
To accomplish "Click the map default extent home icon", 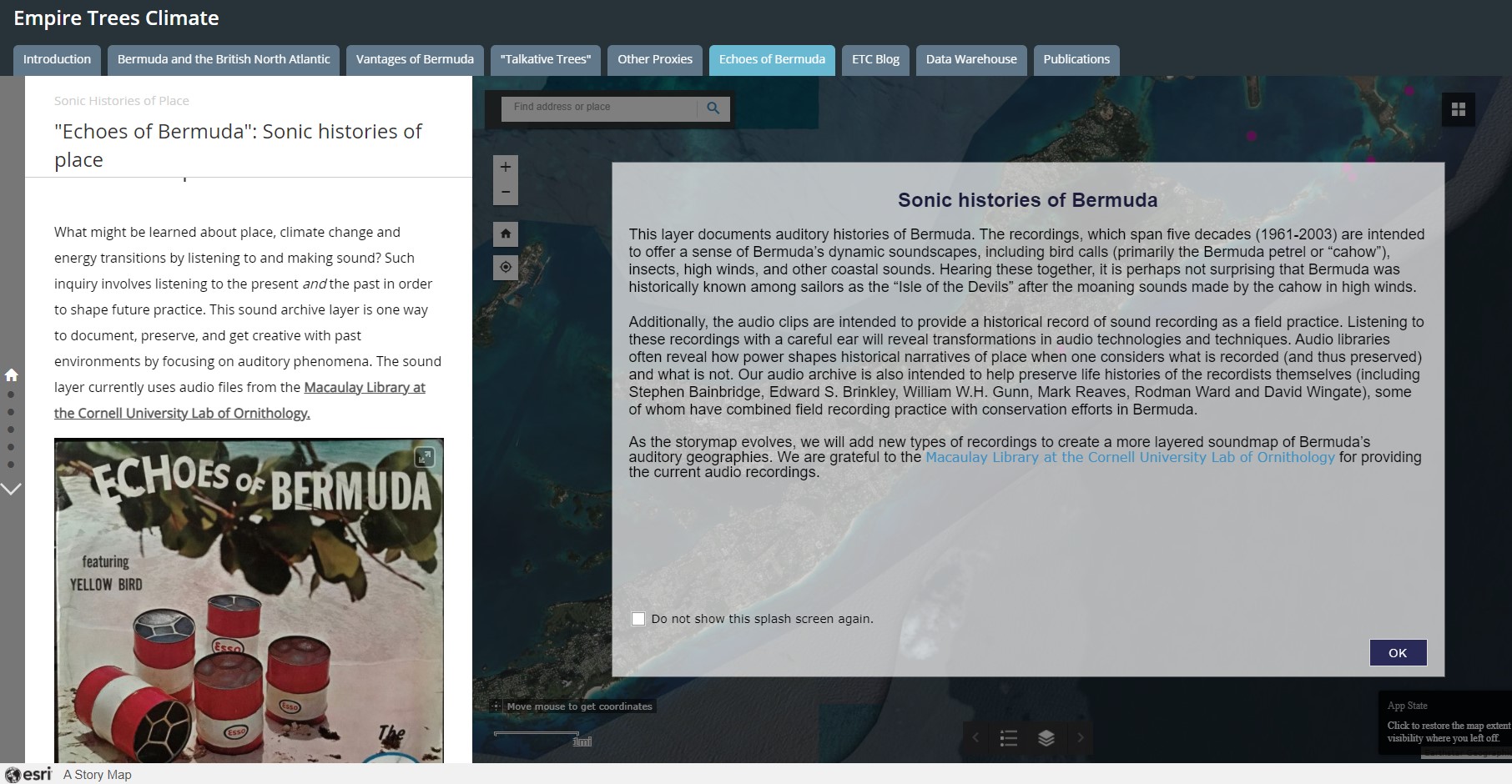I will coord(505,234).
